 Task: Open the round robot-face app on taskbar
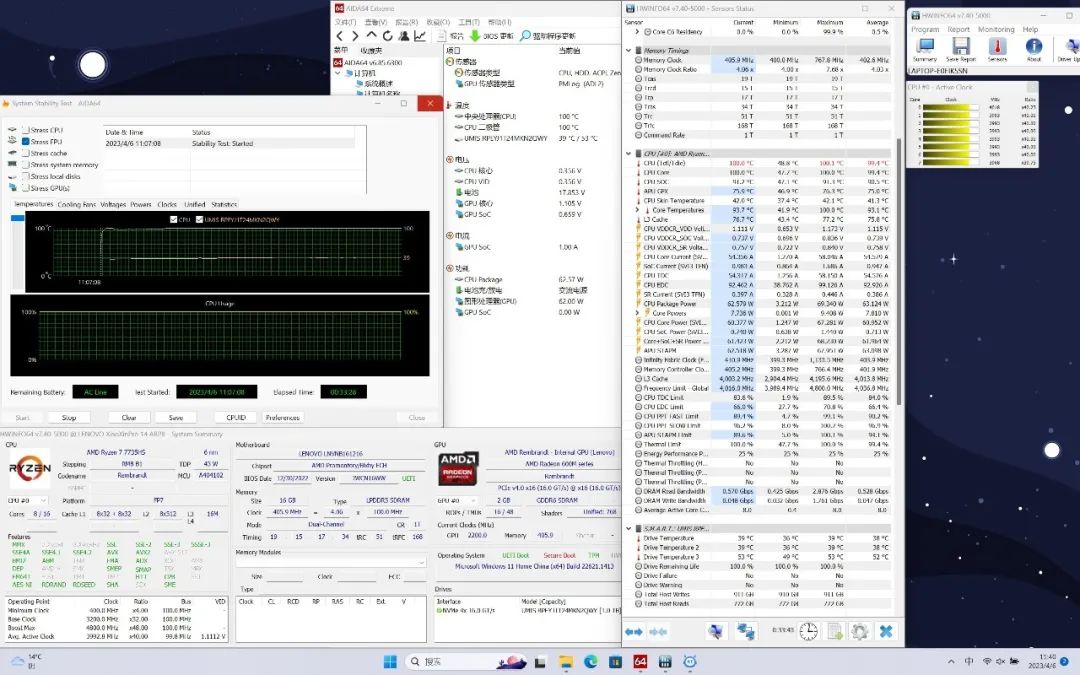pyautogui.click(x=689, y=661)
